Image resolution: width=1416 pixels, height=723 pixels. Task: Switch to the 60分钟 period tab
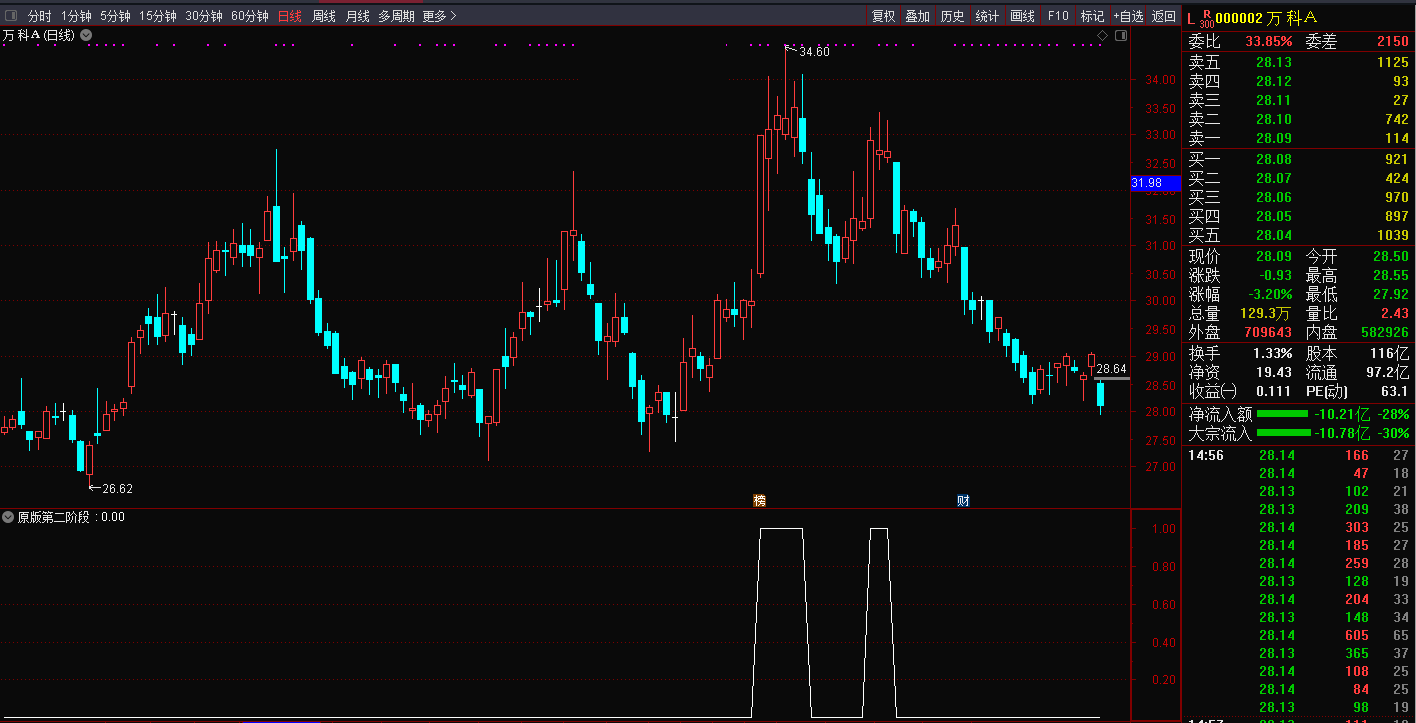click(x=249, y=16)
